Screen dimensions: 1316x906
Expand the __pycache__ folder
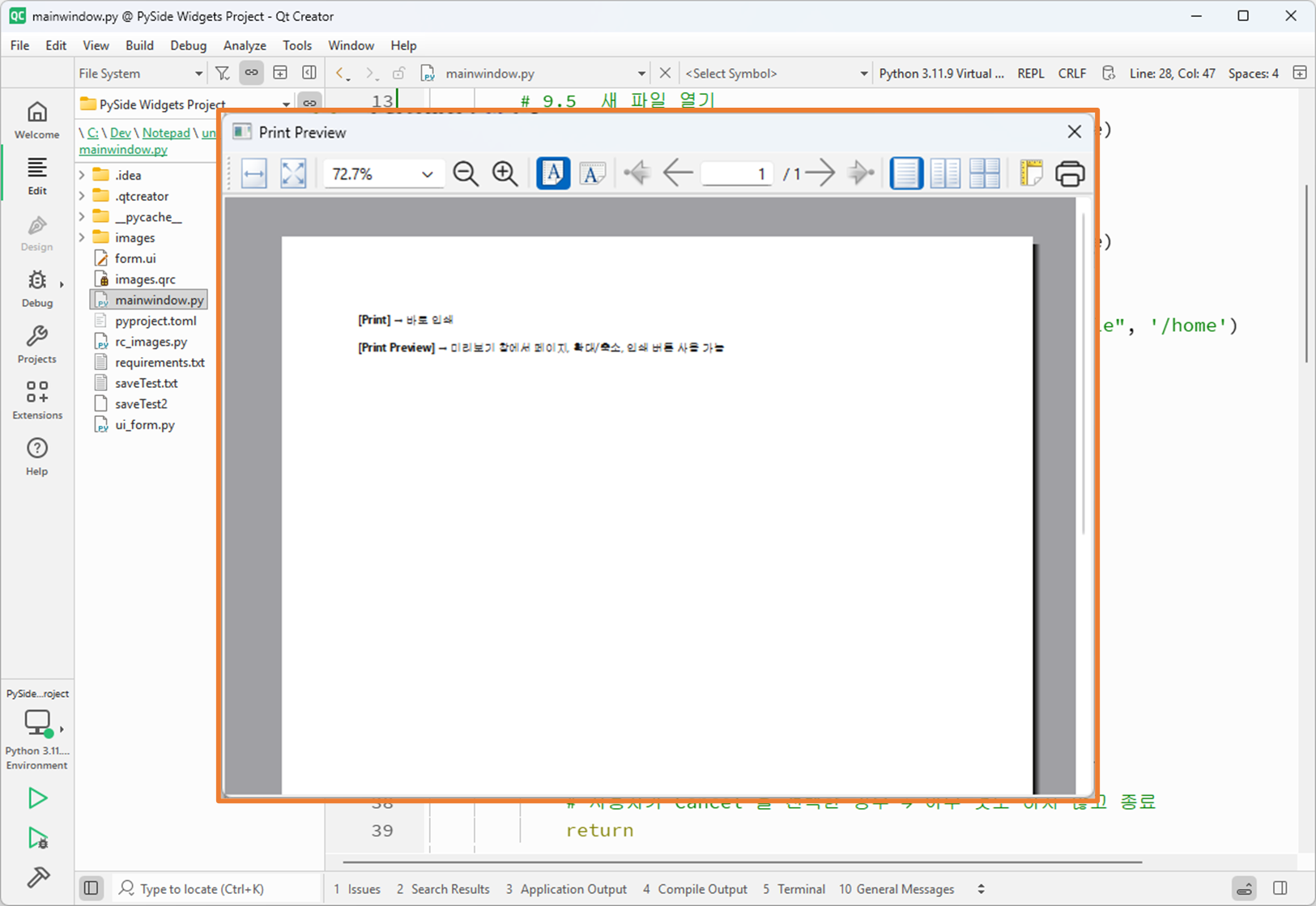tap(82, 217)
